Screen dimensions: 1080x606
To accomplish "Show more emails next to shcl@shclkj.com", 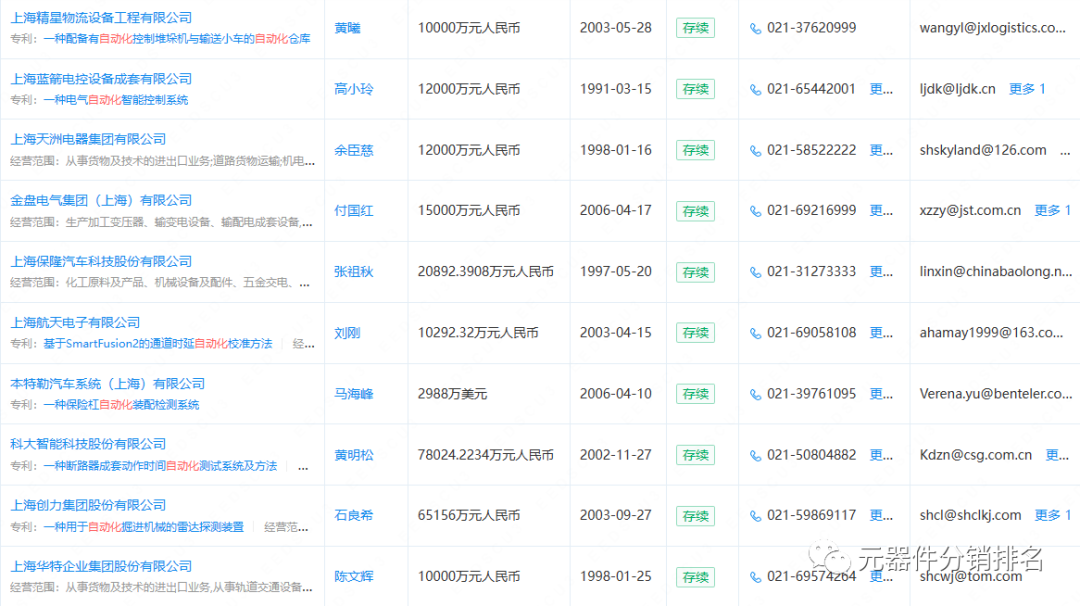I will click(1052, 515).
